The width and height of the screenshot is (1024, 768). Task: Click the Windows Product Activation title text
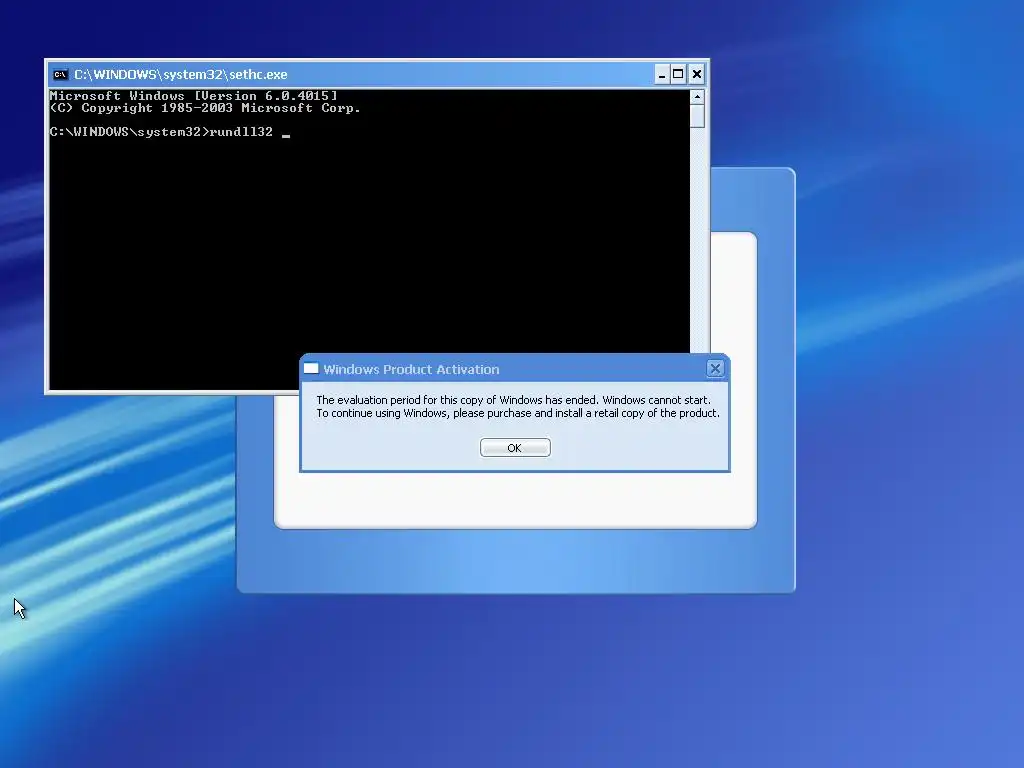411,370
